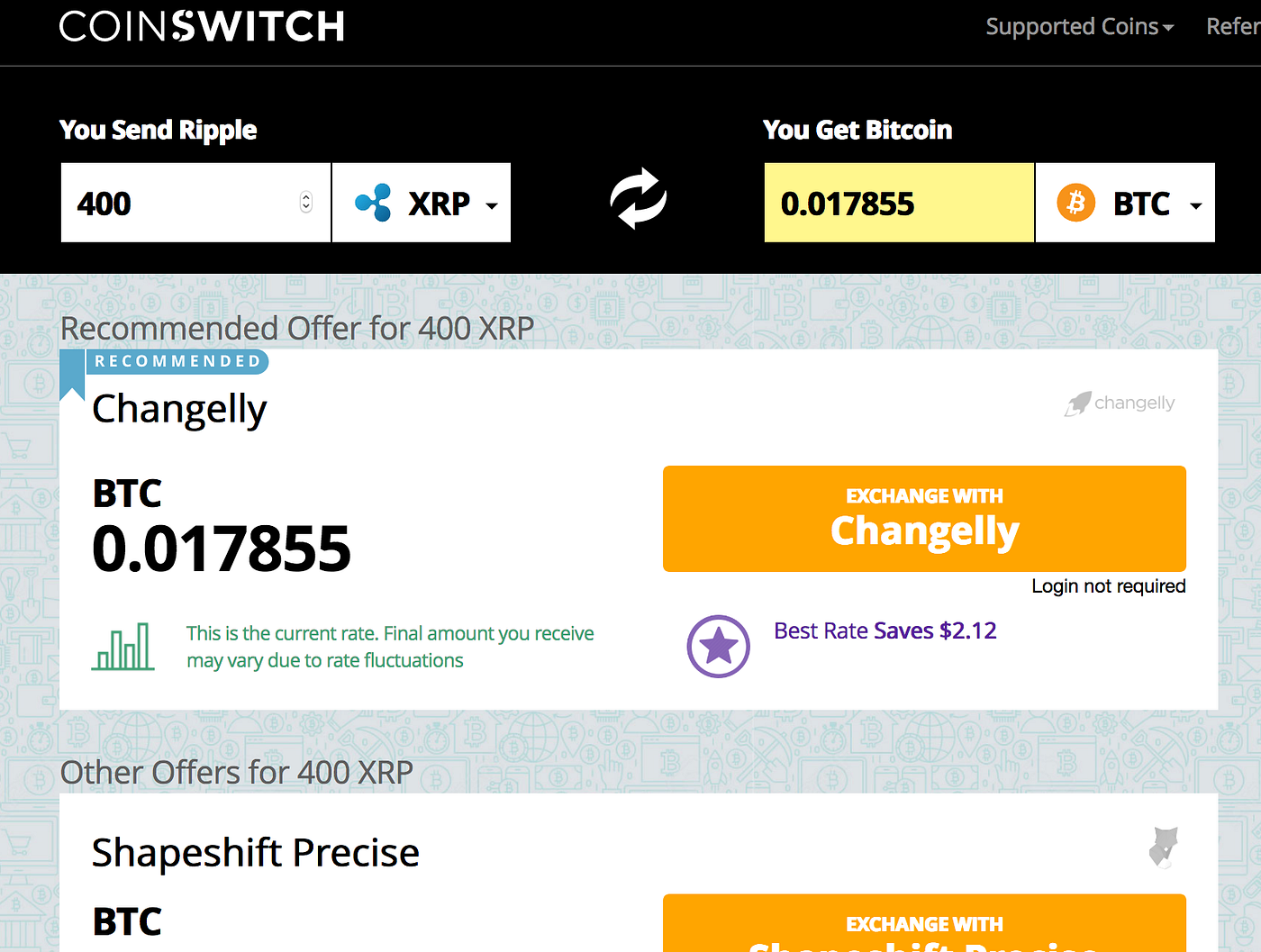This screenshot has height=952, width=1261.
Task: Click the Shapeshift fox icon
Action: (1164, 848)
